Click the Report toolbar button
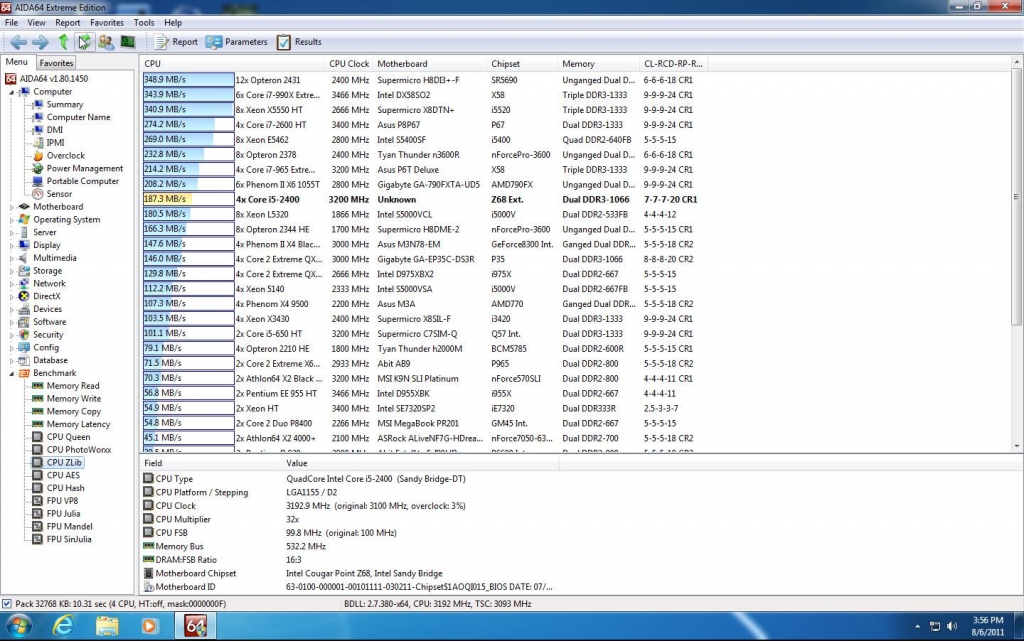The image size is (1024, 641). pos(176,42)
